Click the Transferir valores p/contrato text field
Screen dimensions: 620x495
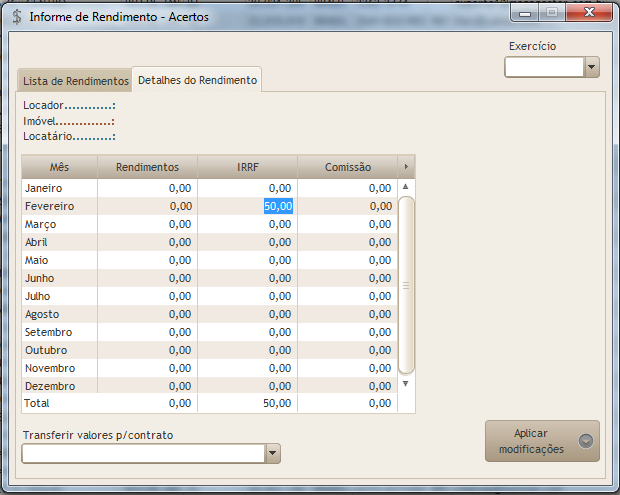pos(142,454)
